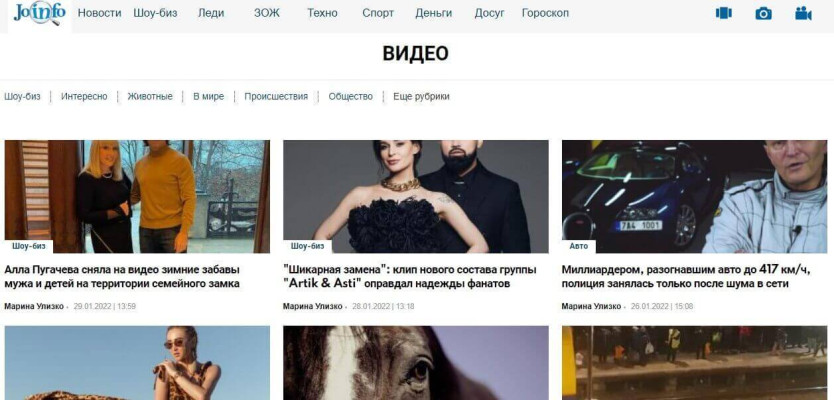Open the Миллиардером 417 км/ч article headline
The image size is (834, 400).
coord(686,277)
